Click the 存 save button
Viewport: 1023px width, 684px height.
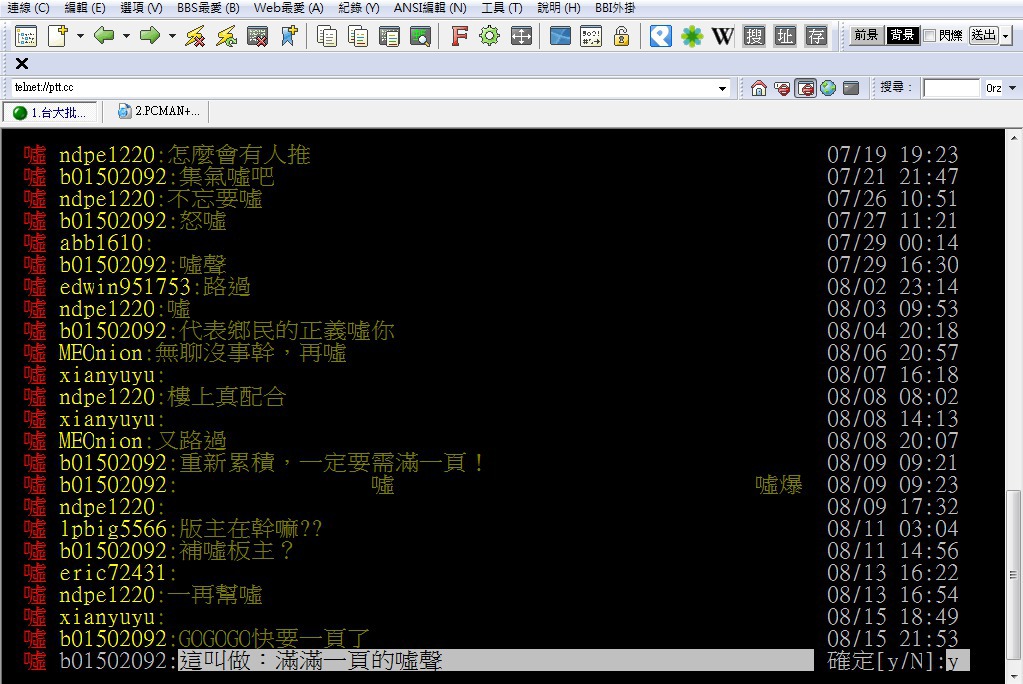tap(816, 36)
